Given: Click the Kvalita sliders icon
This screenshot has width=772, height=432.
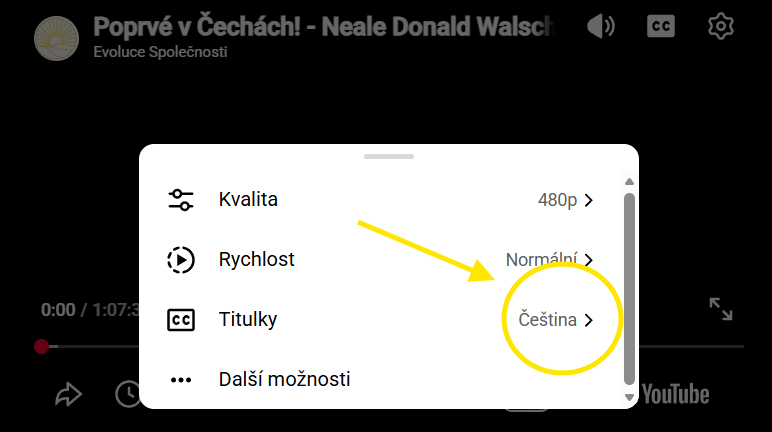Looking at the screenshot, I should [181, 200].
